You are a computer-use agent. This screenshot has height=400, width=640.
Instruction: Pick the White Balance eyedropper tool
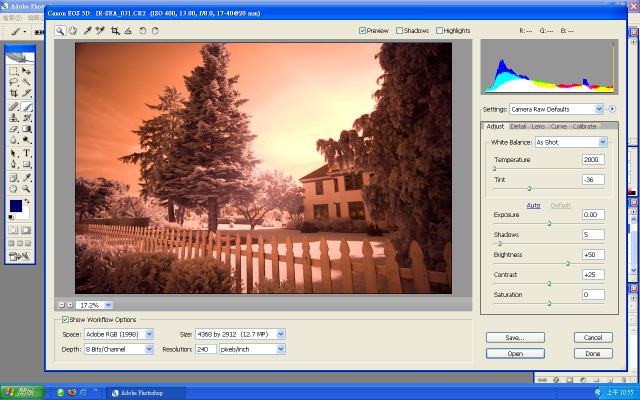87,31
